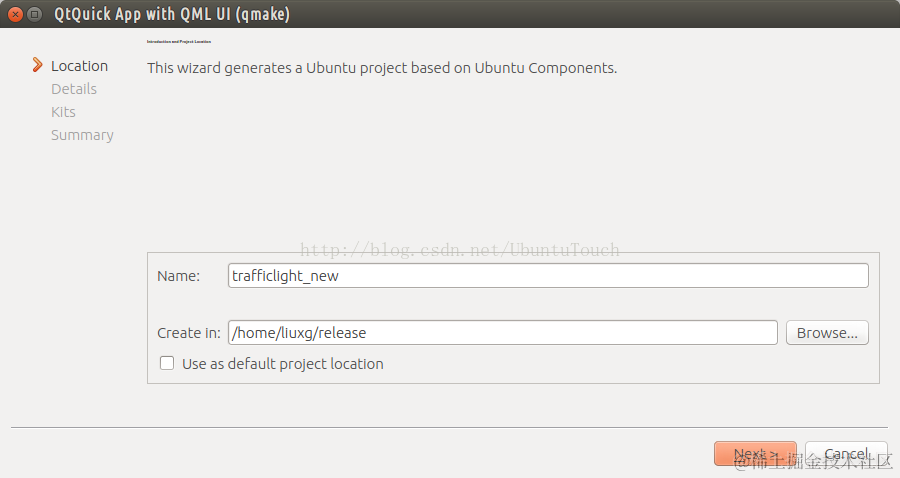Enable Use as default project location checkbox
The height and width of the screenshot is (478, 900).
point(167,364)
